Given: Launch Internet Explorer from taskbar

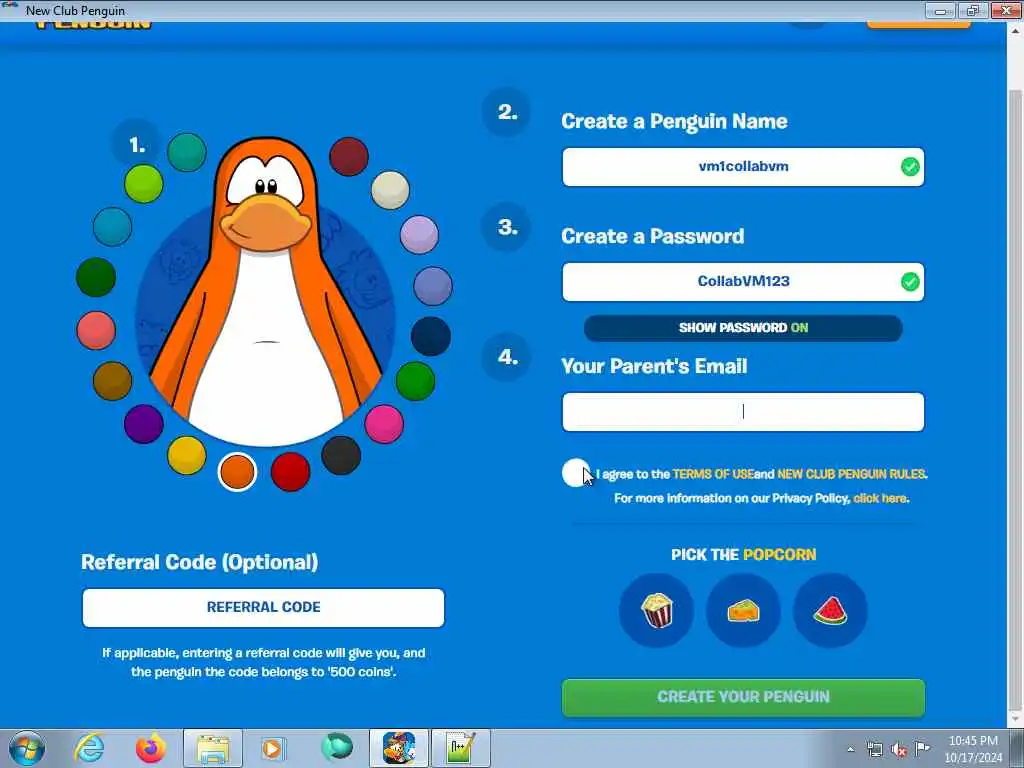Looking at the screenshot, I should tap(89, 748).
